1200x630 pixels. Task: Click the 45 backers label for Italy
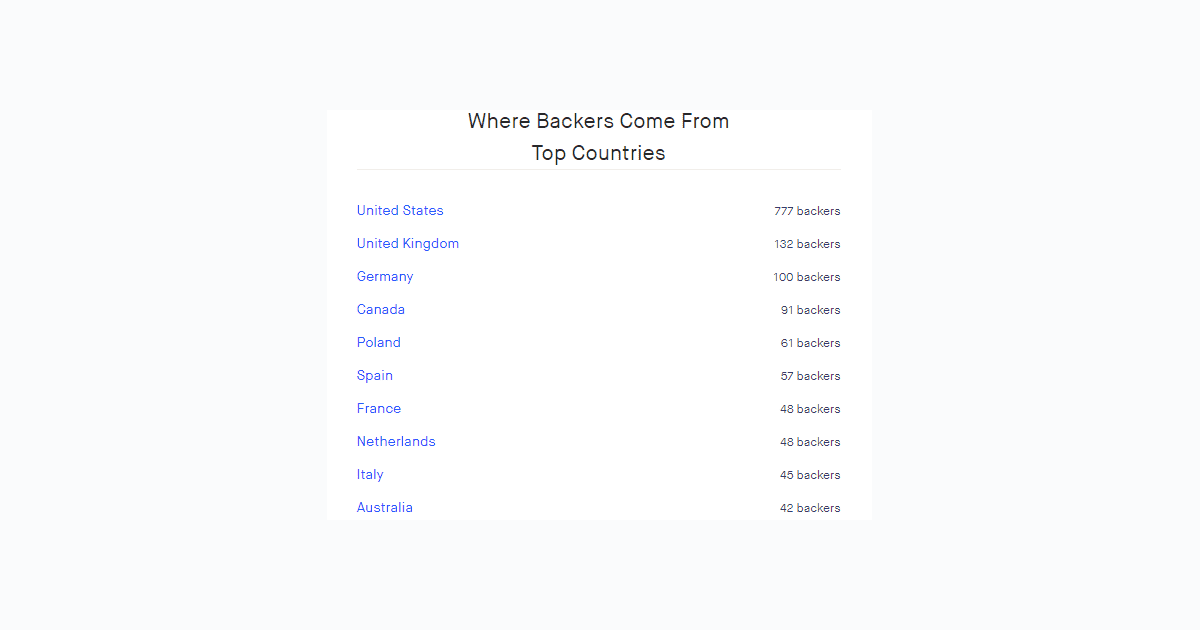click(810, 475)
